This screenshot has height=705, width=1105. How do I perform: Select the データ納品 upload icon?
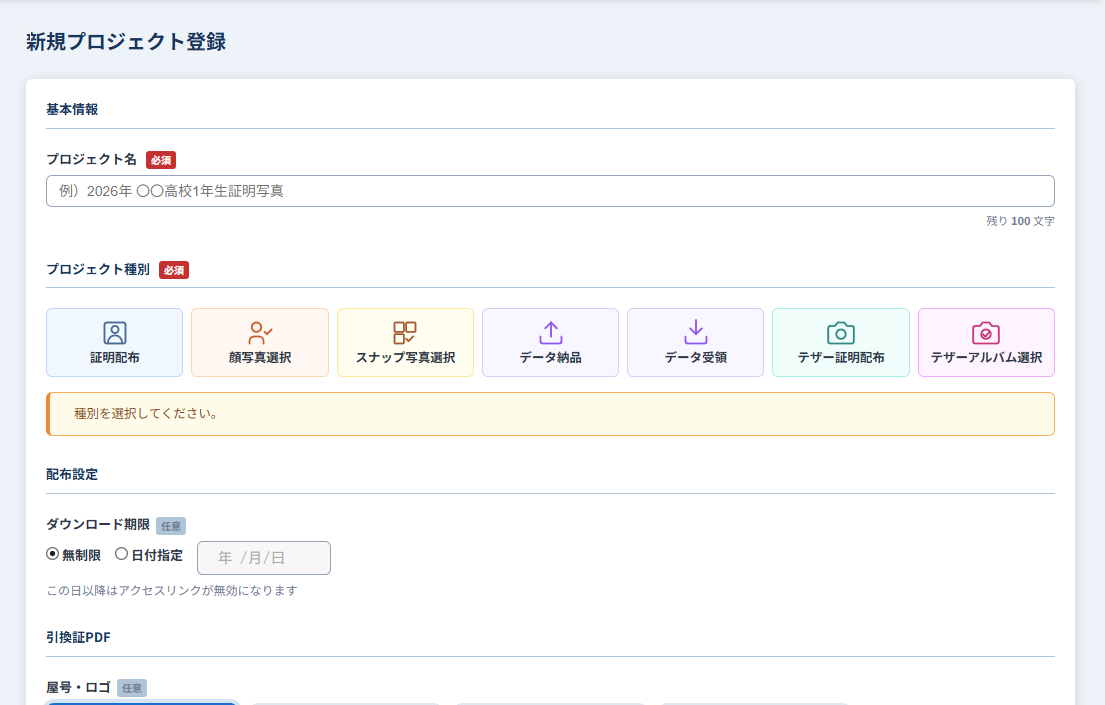[550, 333]
